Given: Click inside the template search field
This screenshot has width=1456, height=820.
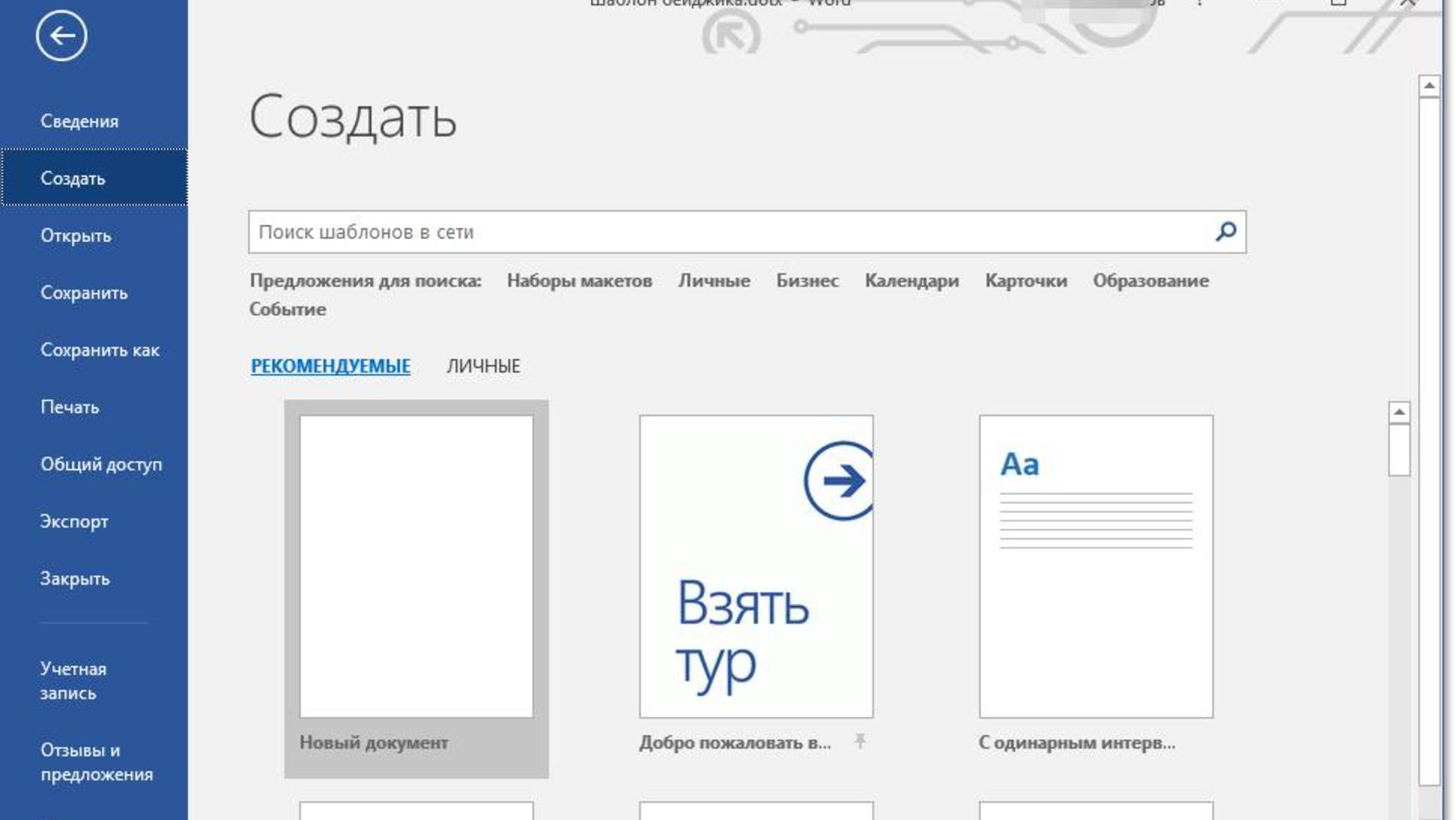Looking at the screenshot, I should pos(677,232).
